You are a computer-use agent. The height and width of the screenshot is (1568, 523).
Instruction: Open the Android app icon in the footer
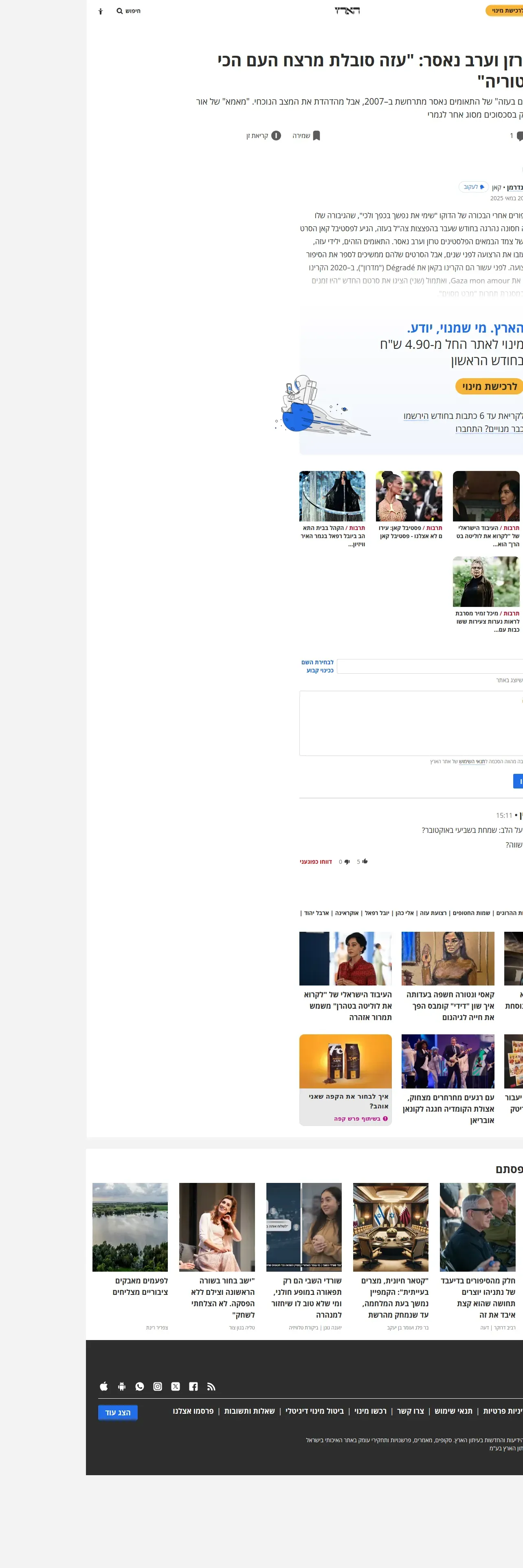[122, 1386]
